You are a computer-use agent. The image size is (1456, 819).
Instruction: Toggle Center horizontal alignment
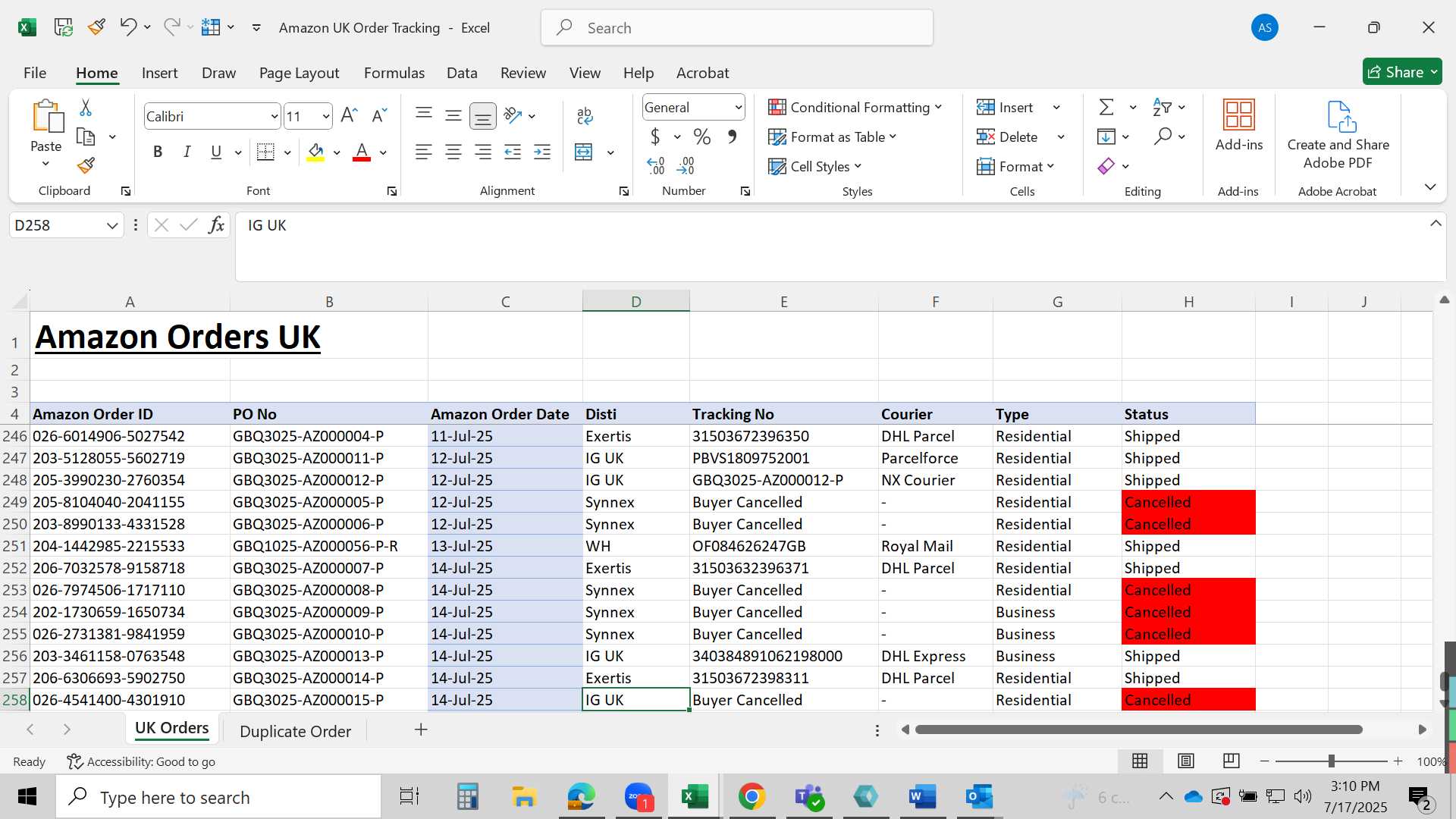(453, 152)
